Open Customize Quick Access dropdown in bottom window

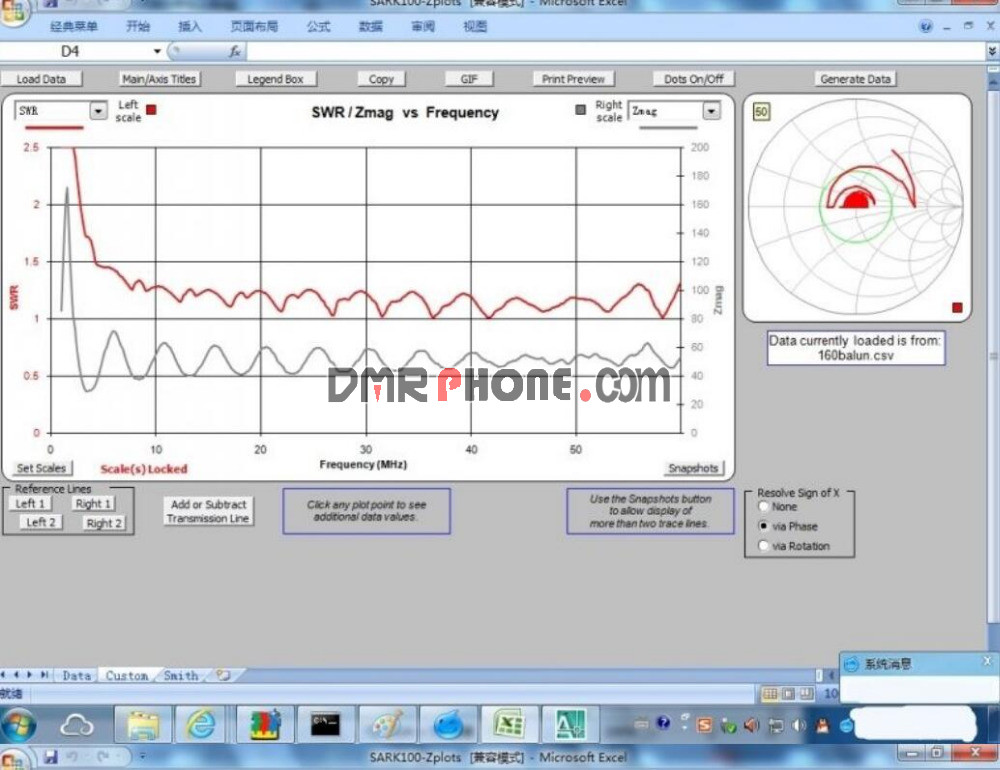(143, 757)
